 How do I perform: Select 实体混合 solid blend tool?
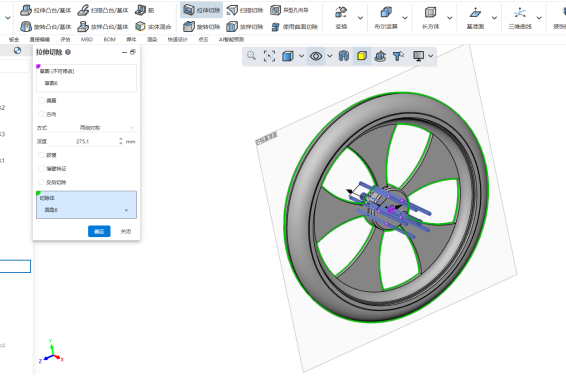click(x=153, y=26)
